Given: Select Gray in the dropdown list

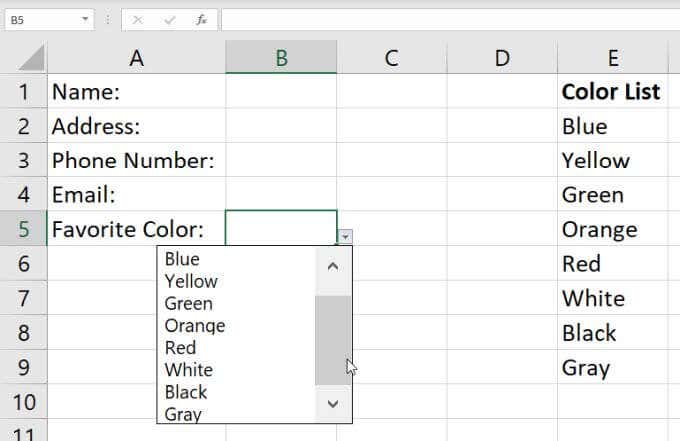Looking at the screenshot, I should [x=183, y=413].
